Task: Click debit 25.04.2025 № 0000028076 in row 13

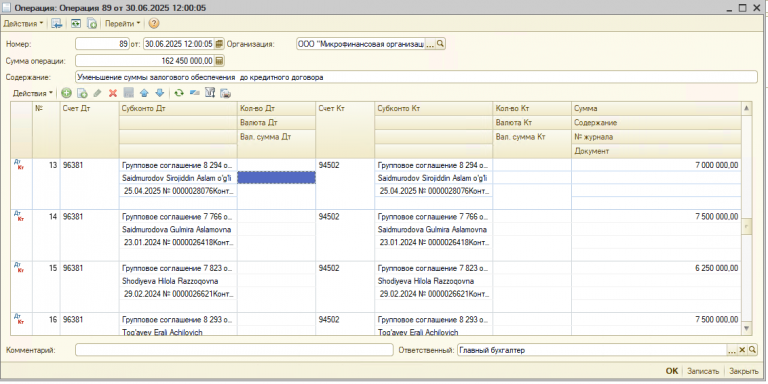Action: [179, 191]
